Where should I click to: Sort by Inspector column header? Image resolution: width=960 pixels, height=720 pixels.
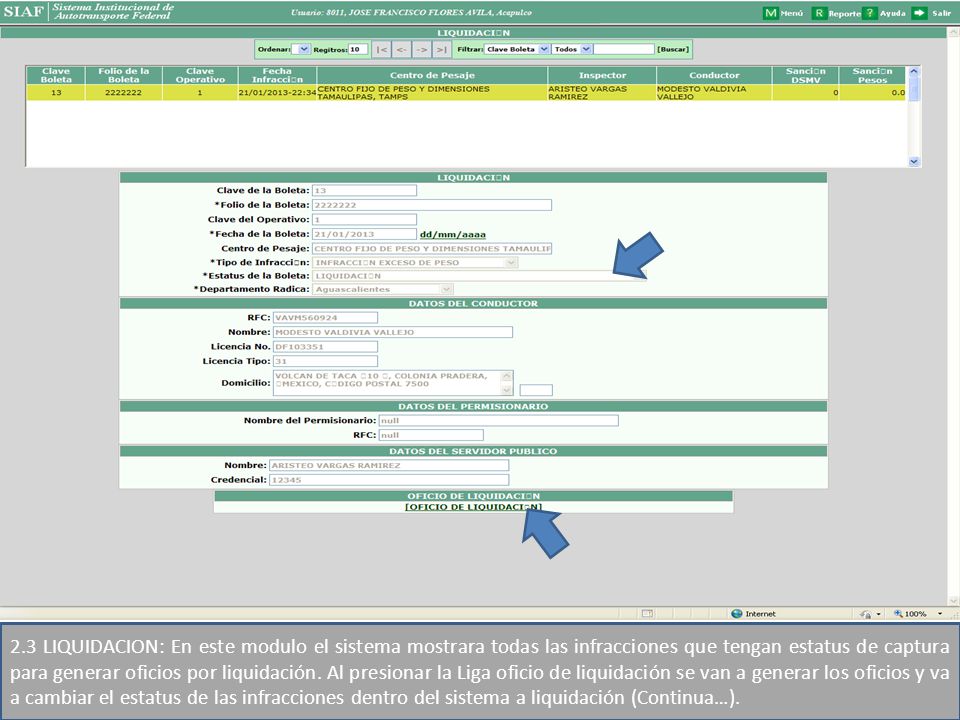point(602,75)
